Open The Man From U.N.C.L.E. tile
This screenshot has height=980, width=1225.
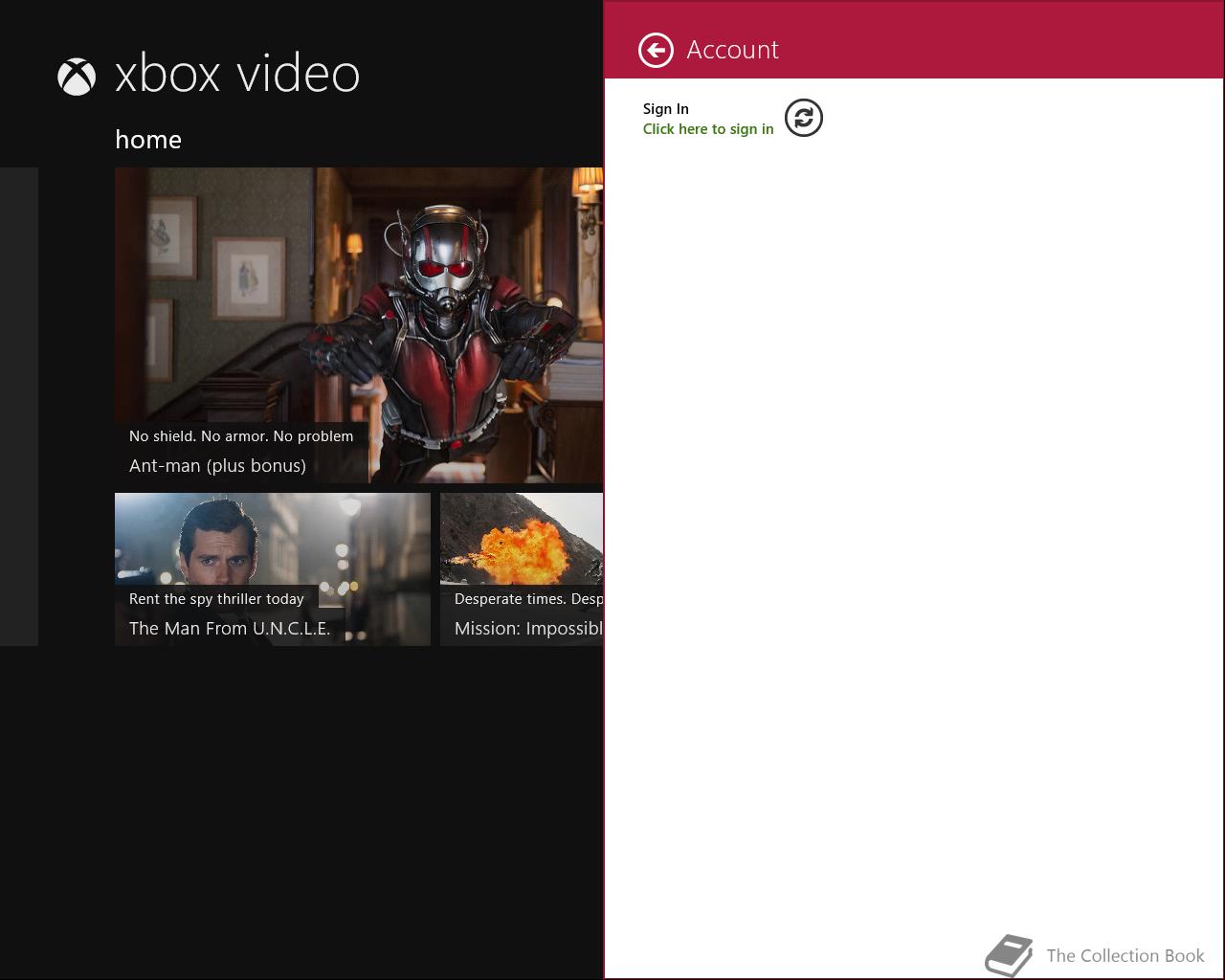coord(273,569)
